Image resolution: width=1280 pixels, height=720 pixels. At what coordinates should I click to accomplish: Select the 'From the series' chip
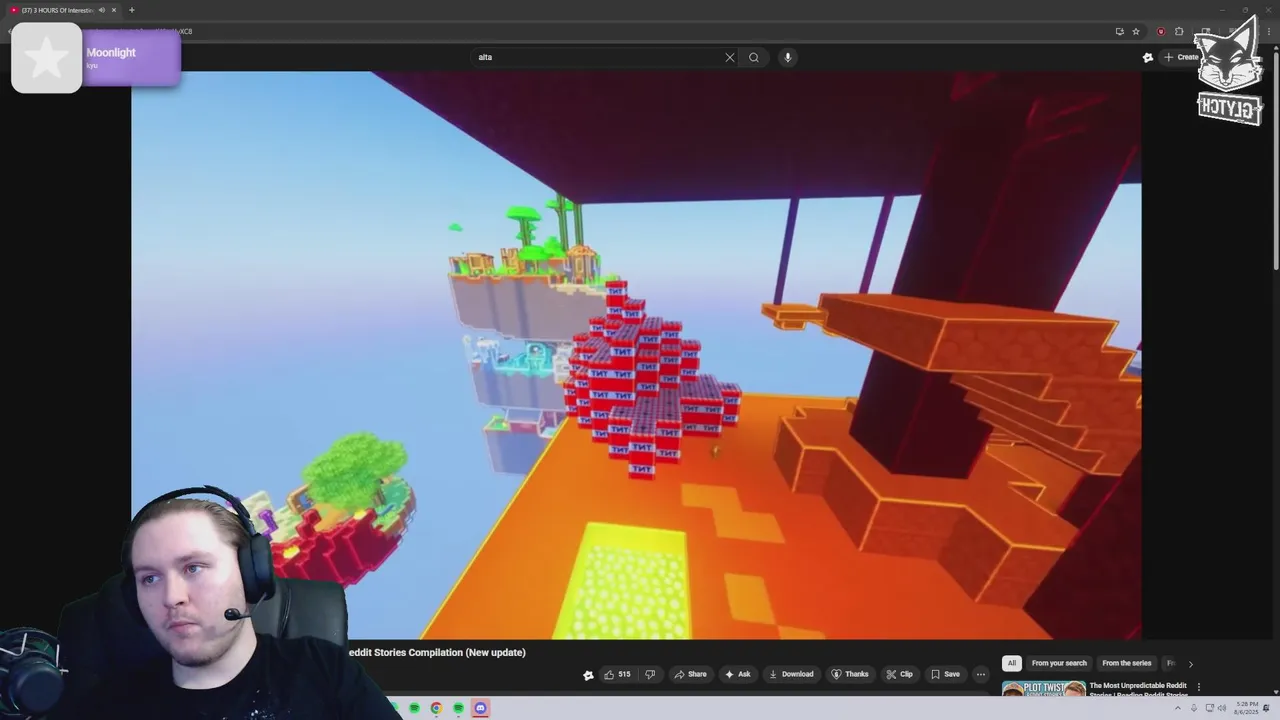click(x=1126, y=663)
